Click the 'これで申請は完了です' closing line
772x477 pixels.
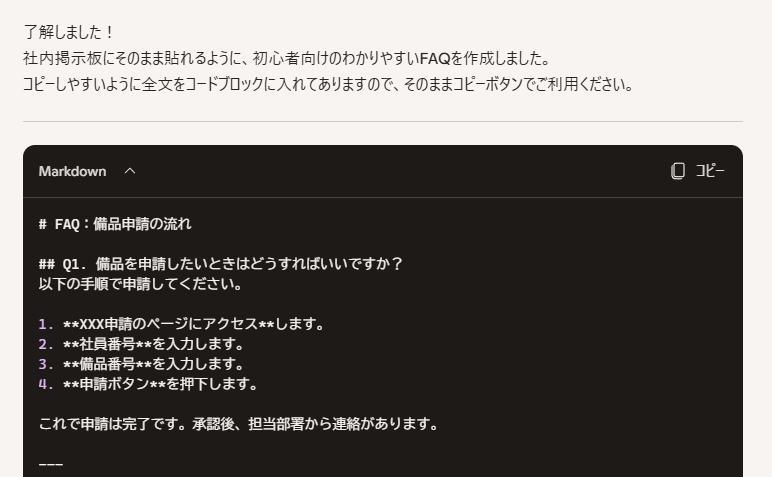(238, 424)
